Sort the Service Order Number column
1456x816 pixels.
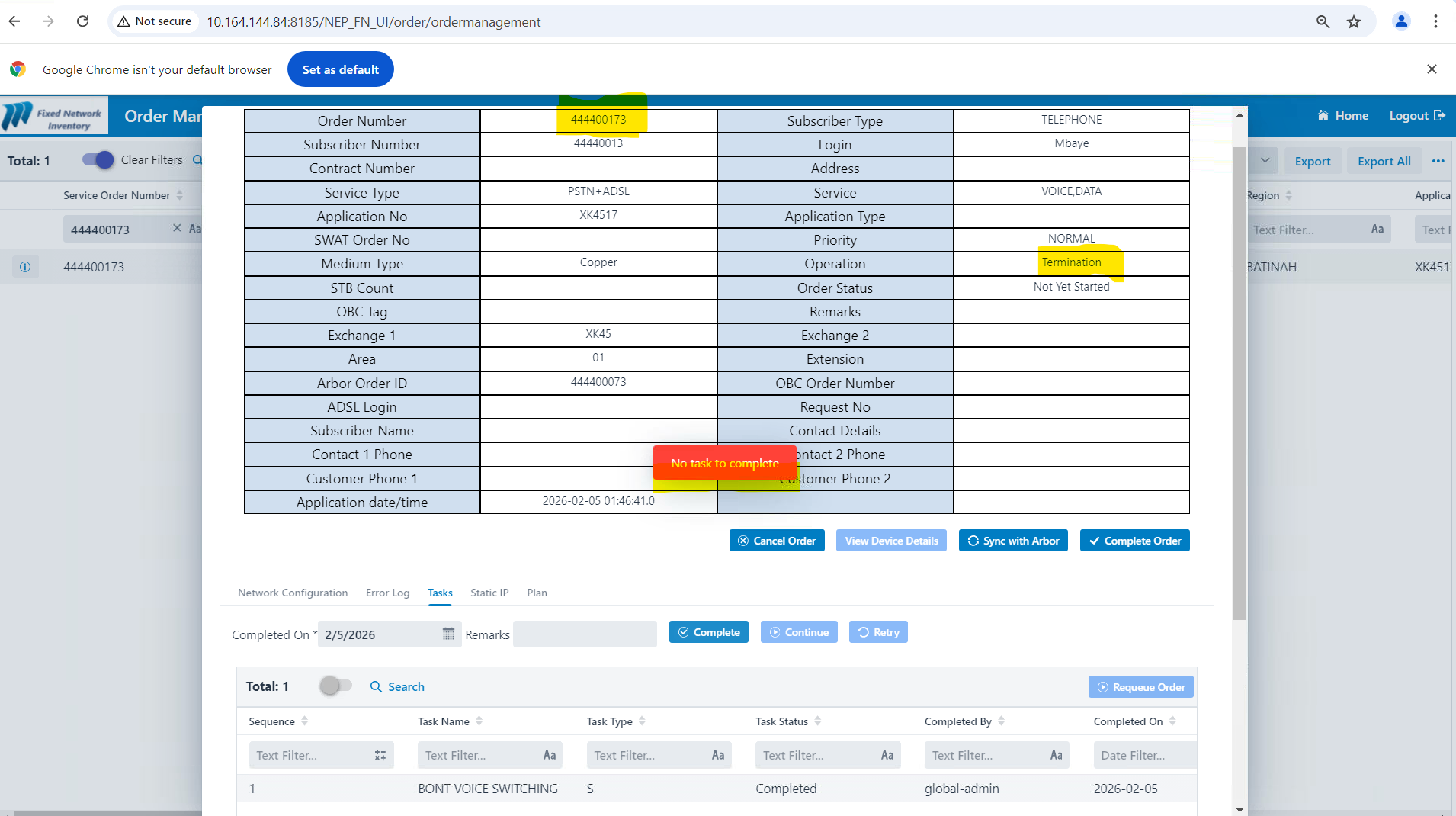coord(180,195)
